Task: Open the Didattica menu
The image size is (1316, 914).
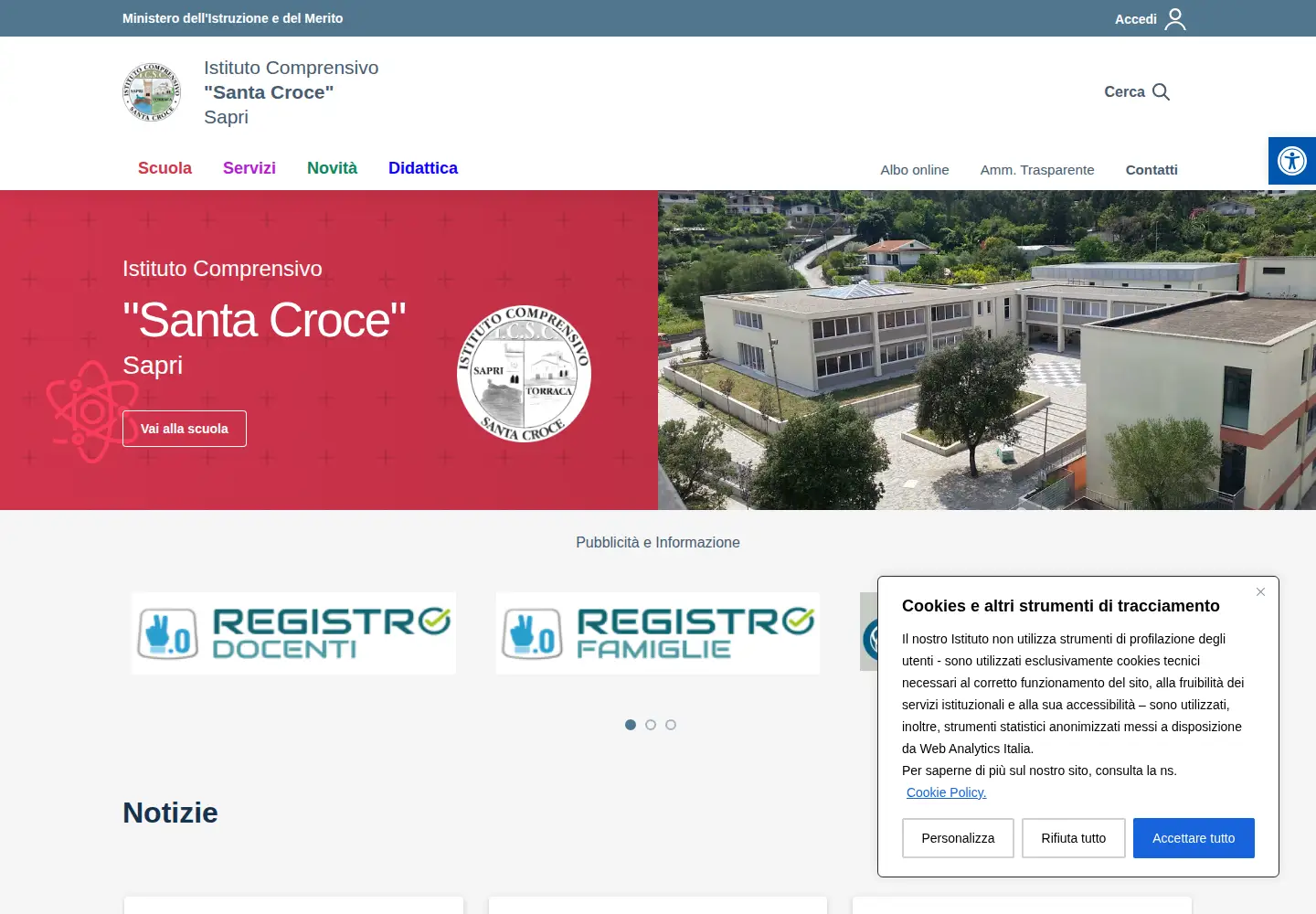Action: click(423, 168)
